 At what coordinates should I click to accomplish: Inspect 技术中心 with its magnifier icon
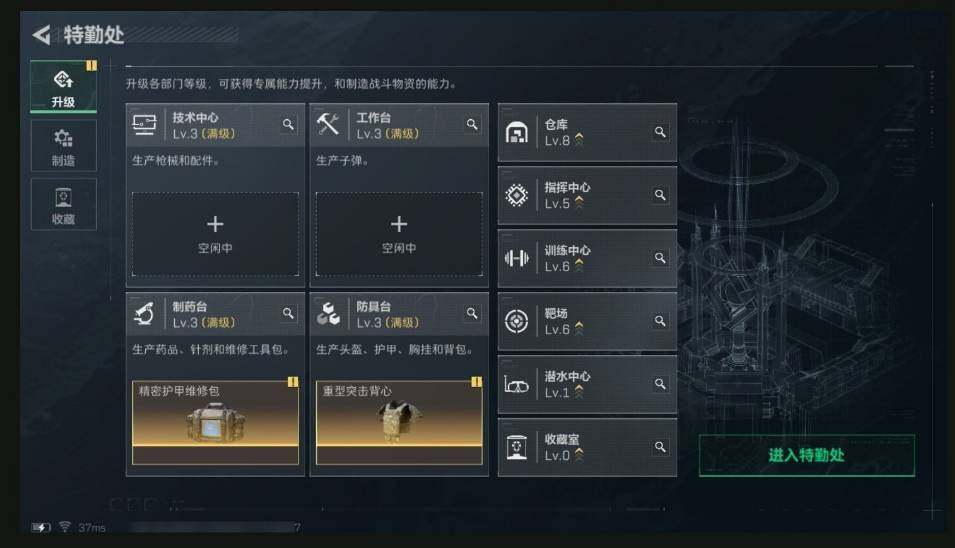coord(288,125)
